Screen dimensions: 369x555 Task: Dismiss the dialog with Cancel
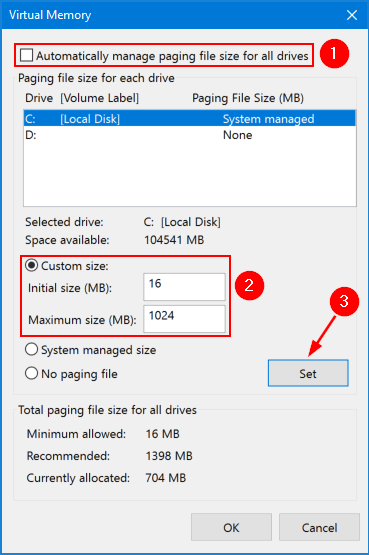pyautogui.click(x=319, y=527)
